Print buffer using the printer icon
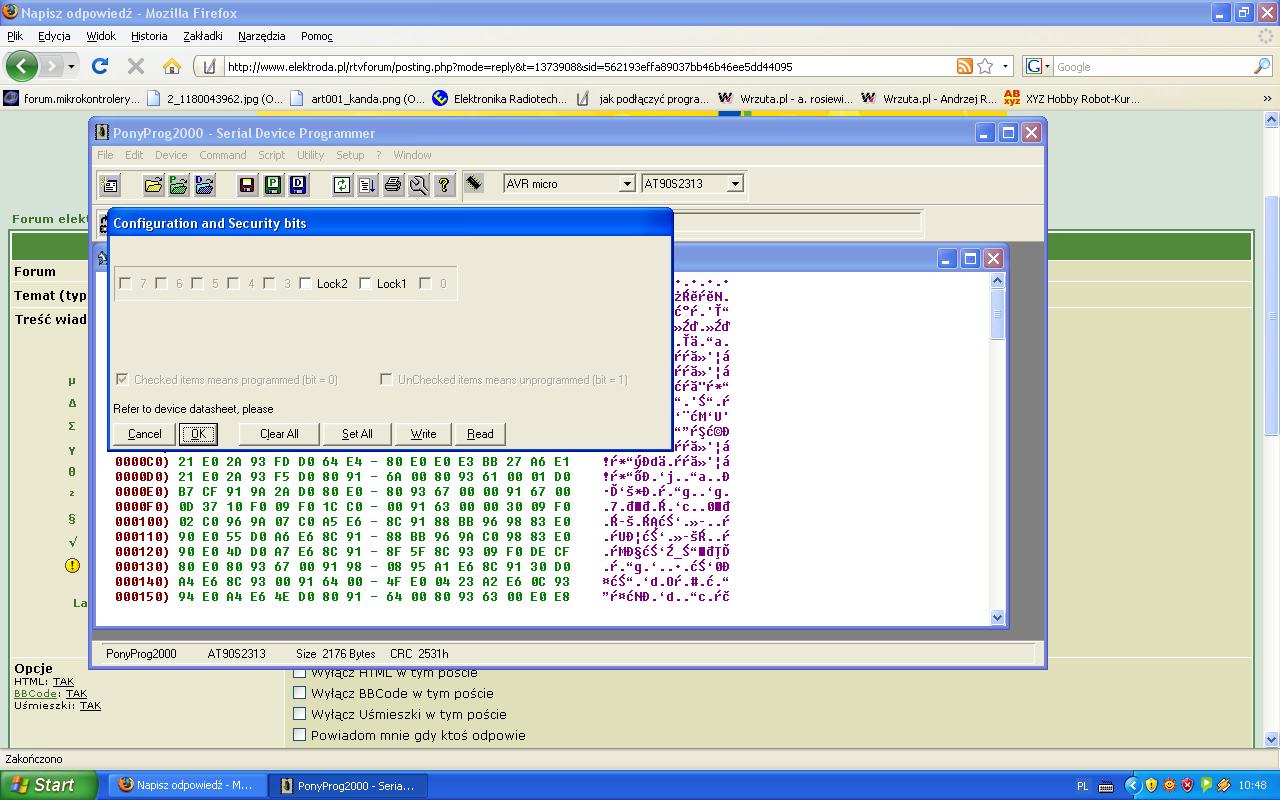This screenshot has height=800, width=1280. [x=393, y=185]
